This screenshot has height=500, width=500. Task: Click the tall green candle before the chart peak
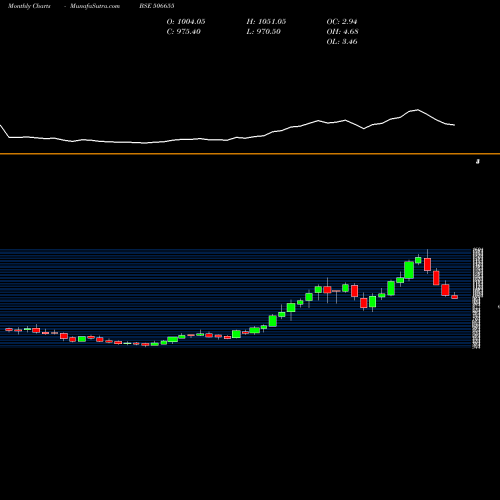click(x=409, y=270)
